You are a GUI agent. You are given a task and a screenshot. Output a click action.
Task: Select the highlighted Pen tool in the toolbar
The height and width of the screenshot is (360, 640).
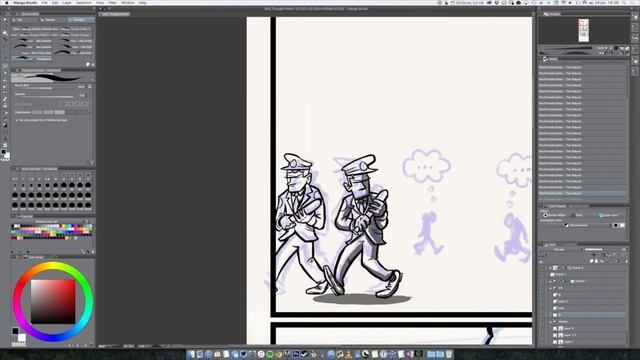pyautogui.click(x=5, y=66)
